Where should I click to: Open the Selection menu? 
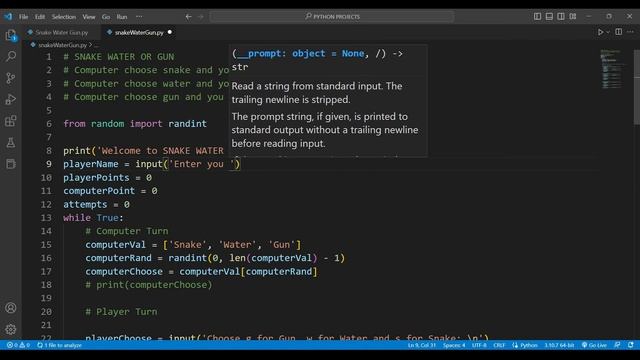tap(64, 17)
